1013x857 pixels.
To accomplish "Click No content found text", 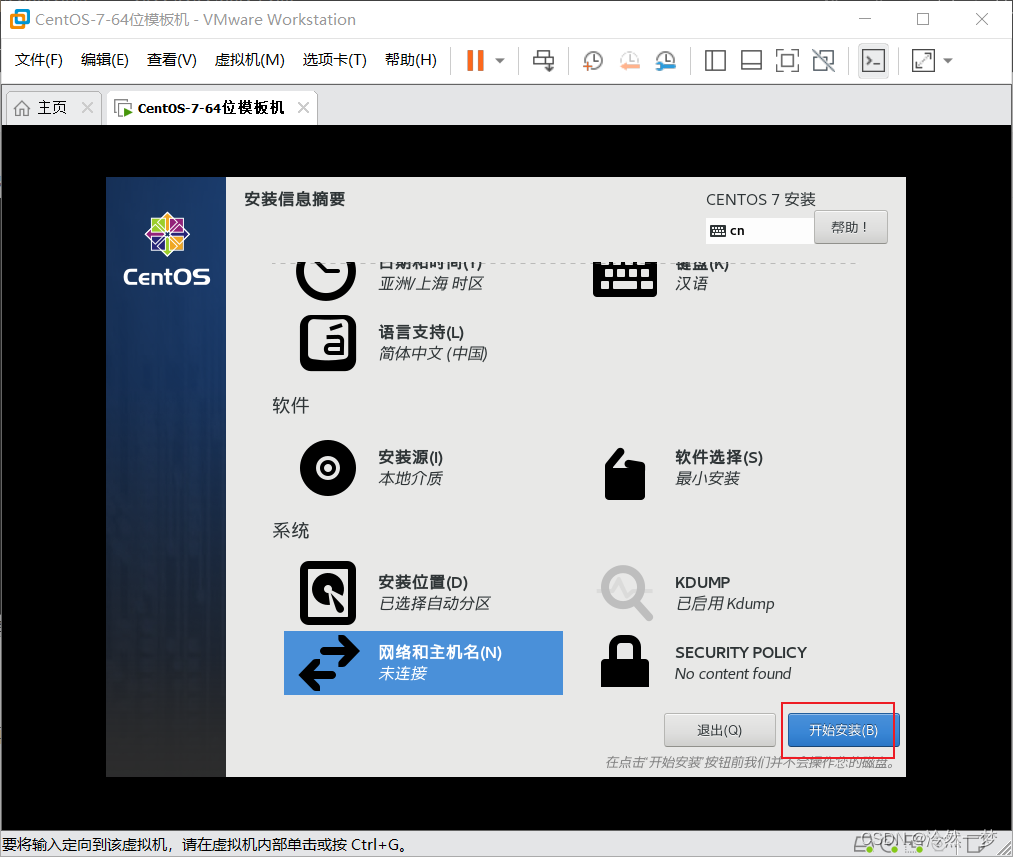I will click(x=733, y=674).
